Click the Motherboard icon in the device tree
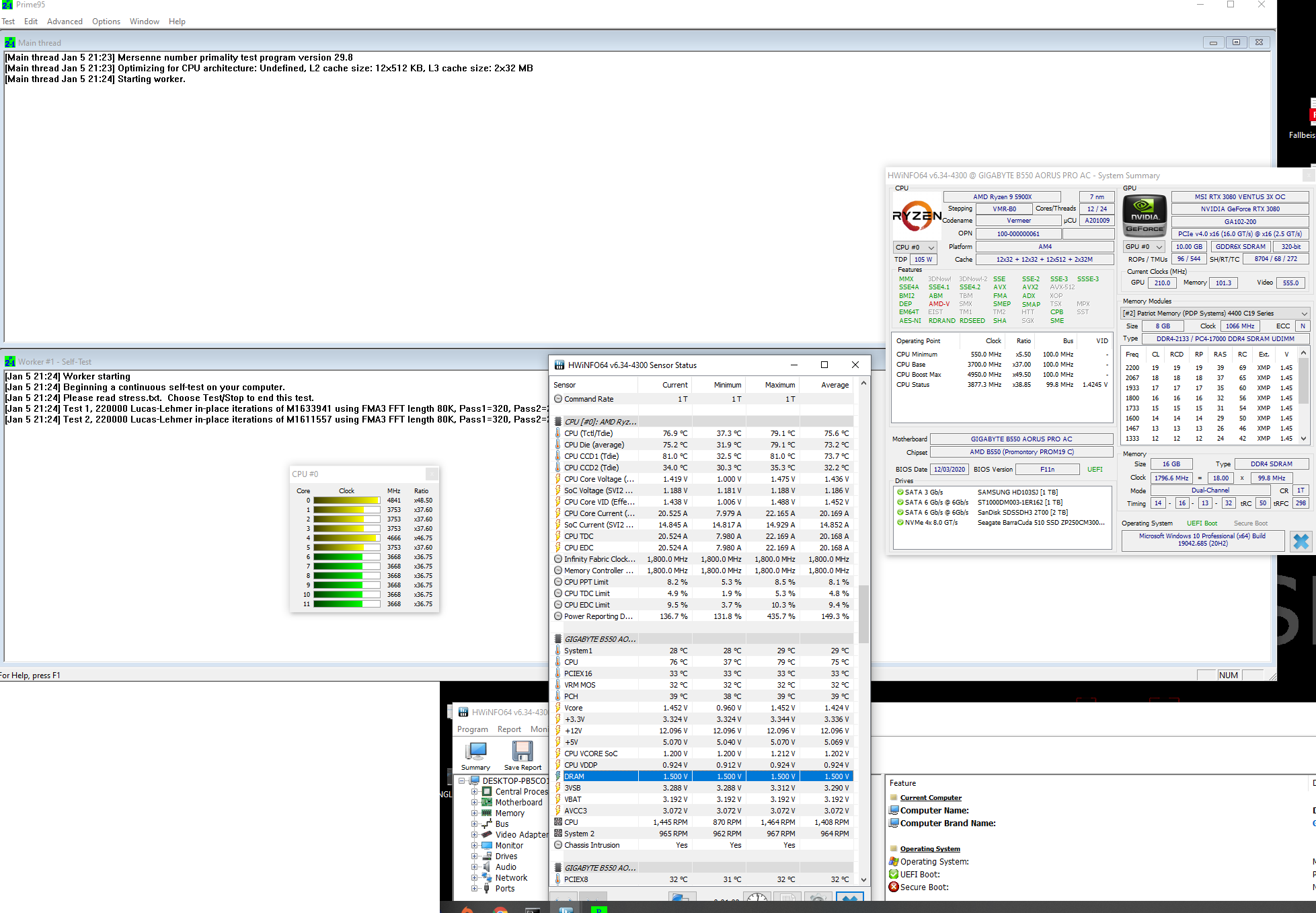This screenshot has width=1316, height=913. (x=487, y=803)
